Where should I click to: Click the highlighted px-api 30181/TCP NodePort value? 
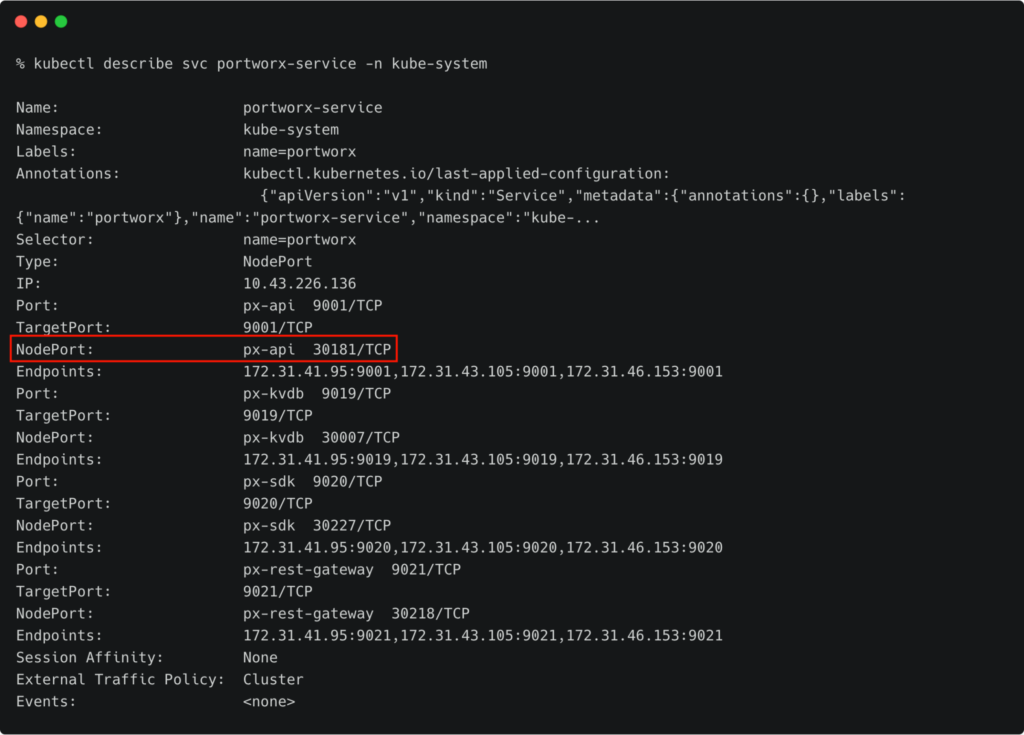click(317, 350)
